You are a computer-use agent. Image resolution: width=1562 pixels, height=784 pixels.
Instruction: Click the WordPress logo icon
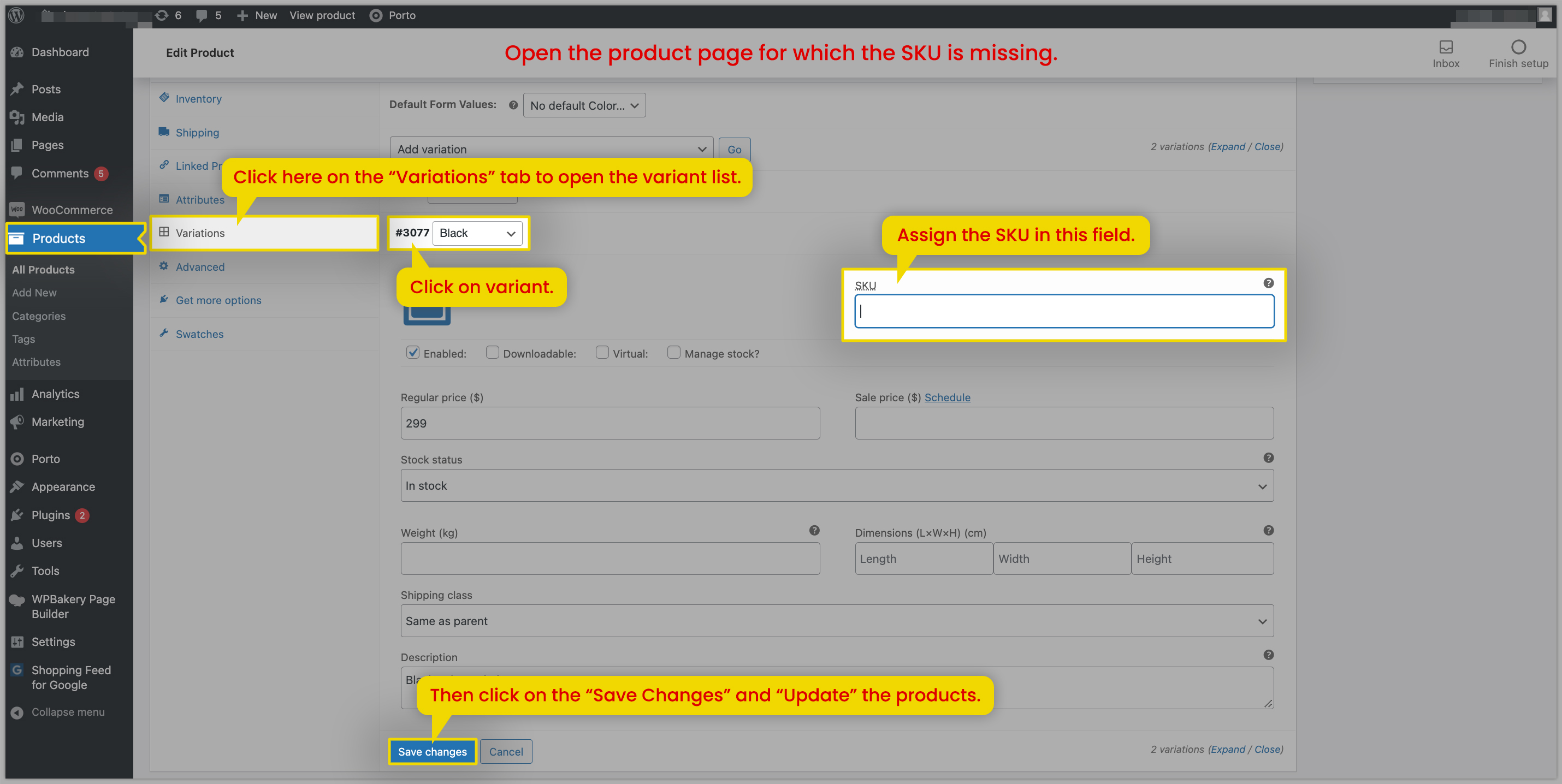tap(16, 15)
